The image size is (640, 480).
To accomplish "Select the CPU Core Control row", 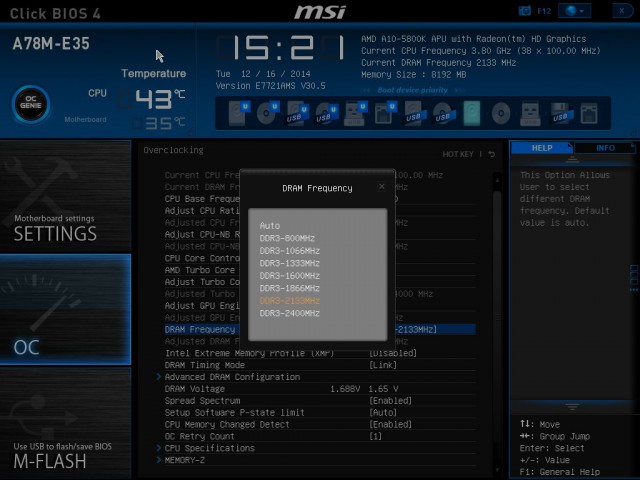I will 320,258.
